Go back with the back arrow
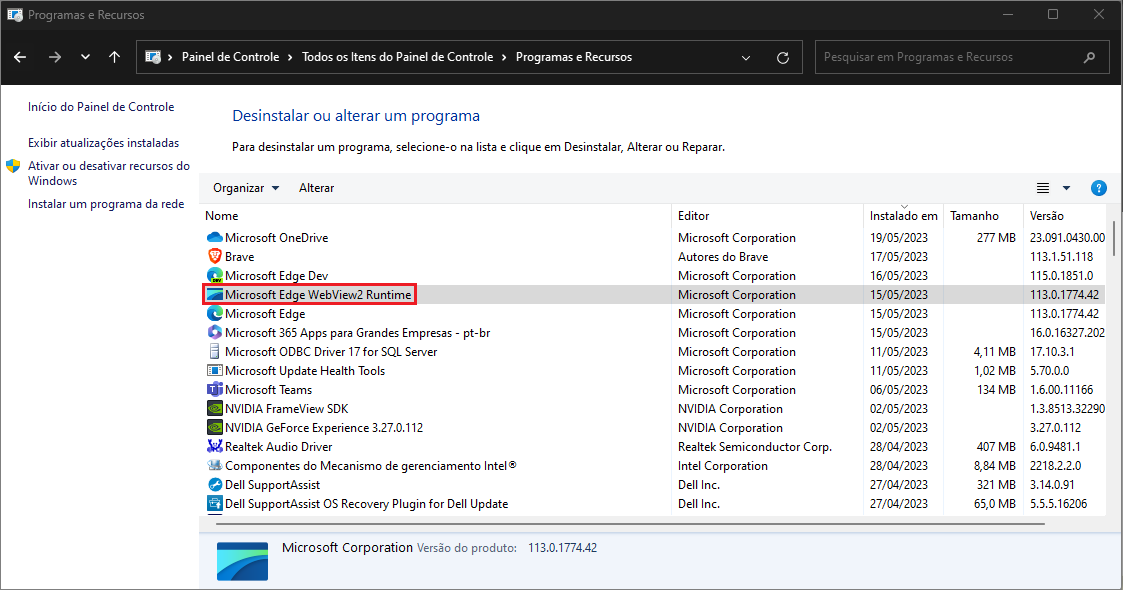The height and width of the screenshot is (590, 1123). (20, 57)
